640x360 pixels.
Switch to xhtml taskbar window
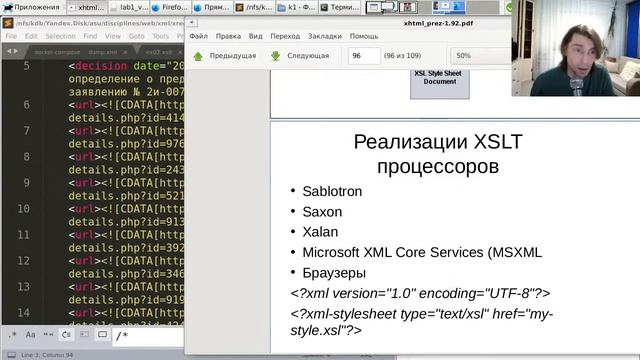coord(87,7)
